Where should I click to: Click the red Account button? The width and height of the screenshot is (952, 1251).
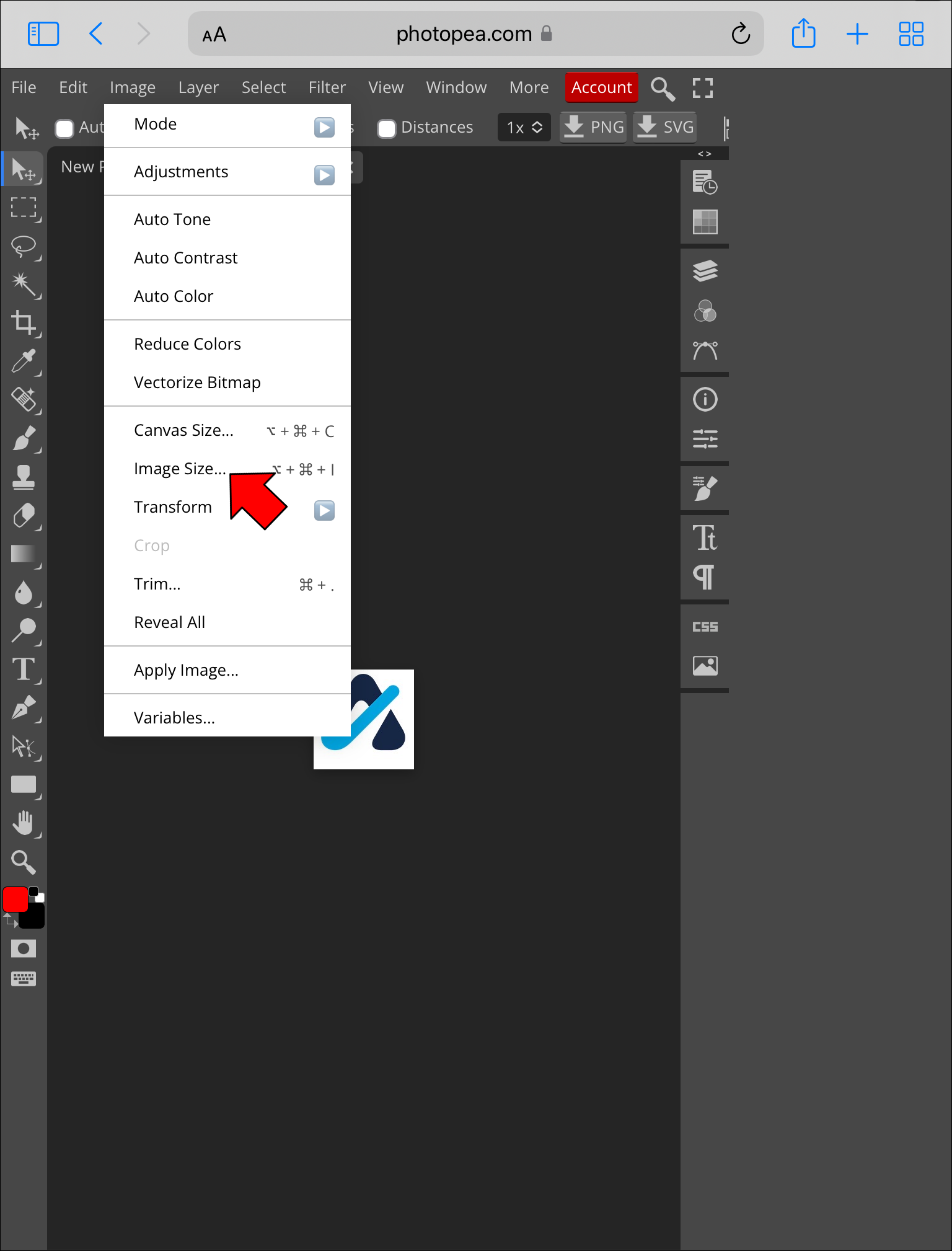pyautogui.click(x=601, y=87)
